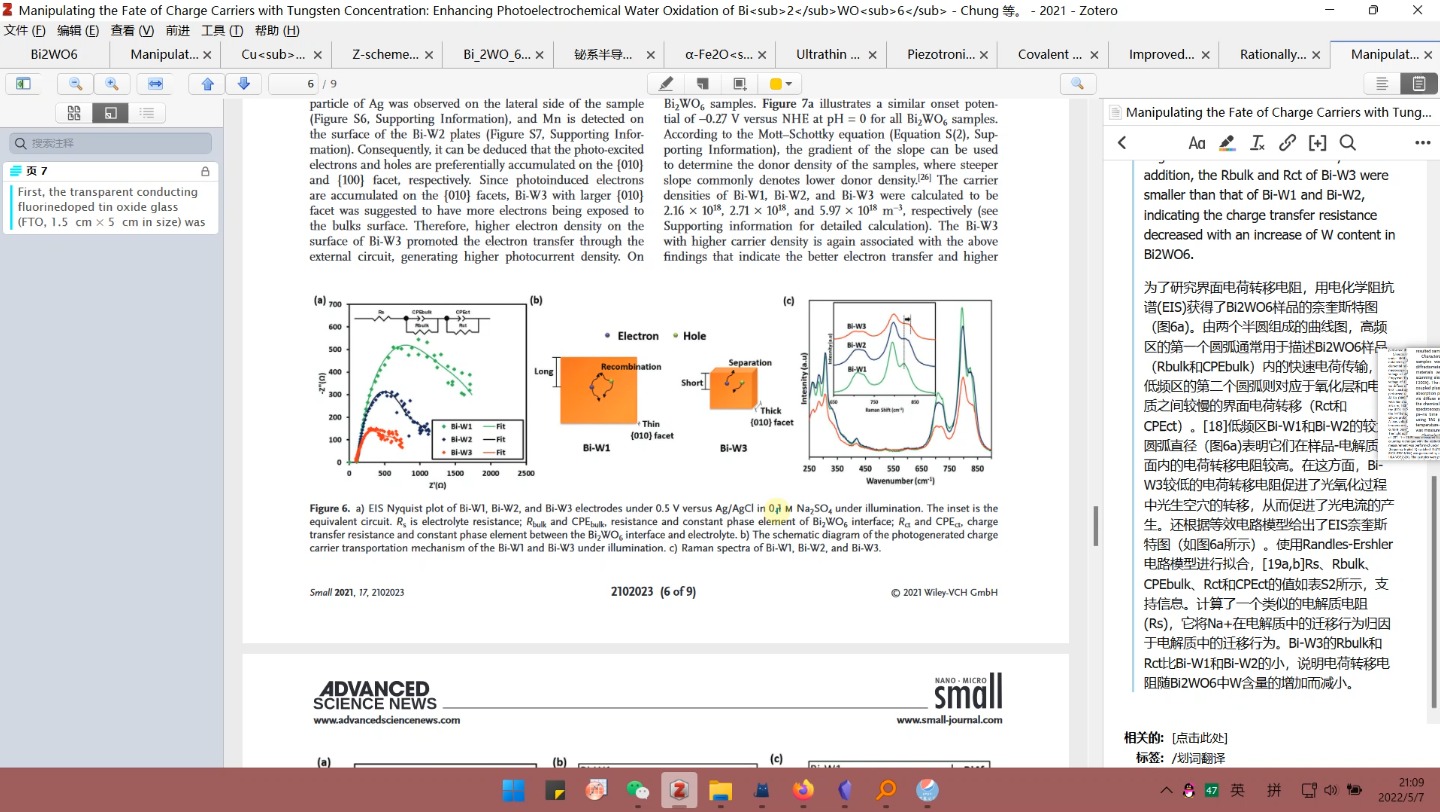Switch right pane to notes view
Viewport: 1440px width, 812px height.
tap(1418, 84)
